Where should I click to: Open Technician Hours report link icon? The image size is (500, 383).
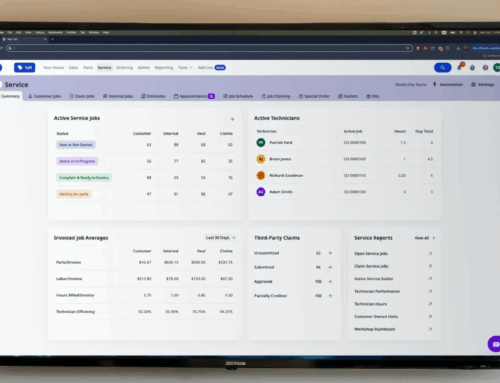pos(430,304)
